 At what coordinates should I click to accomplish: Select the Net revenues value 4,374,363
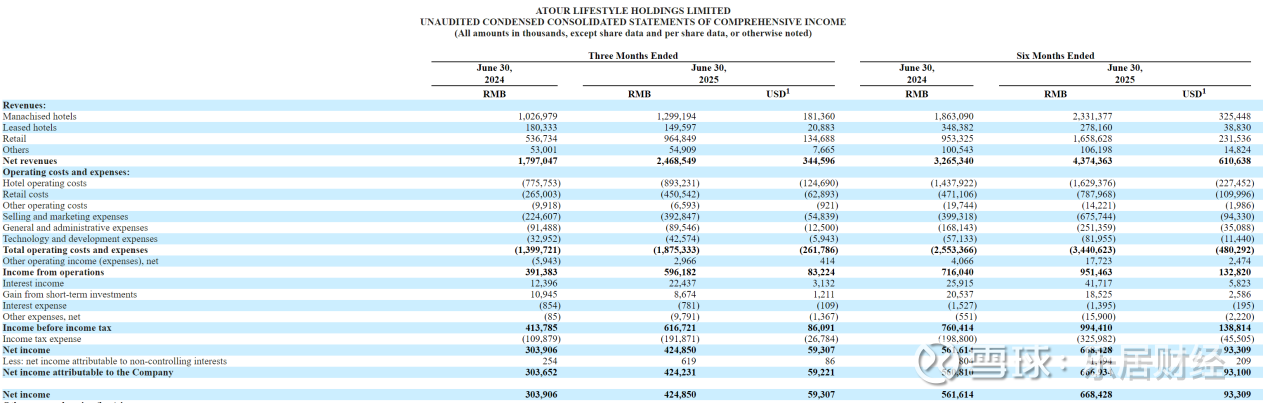[x=1104, y=161]
